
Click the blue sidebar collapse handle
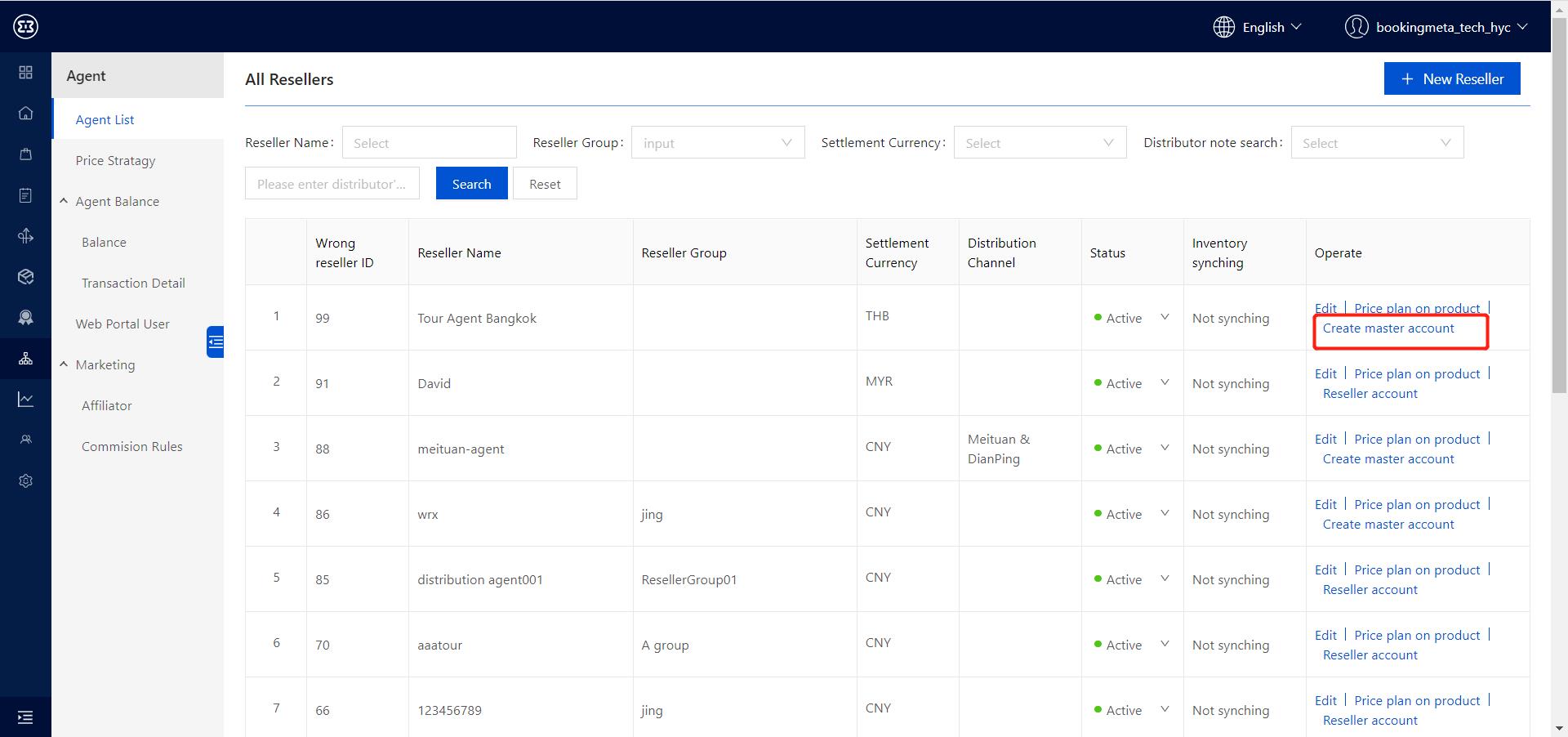pyautogui.click(x=215, y=342)
